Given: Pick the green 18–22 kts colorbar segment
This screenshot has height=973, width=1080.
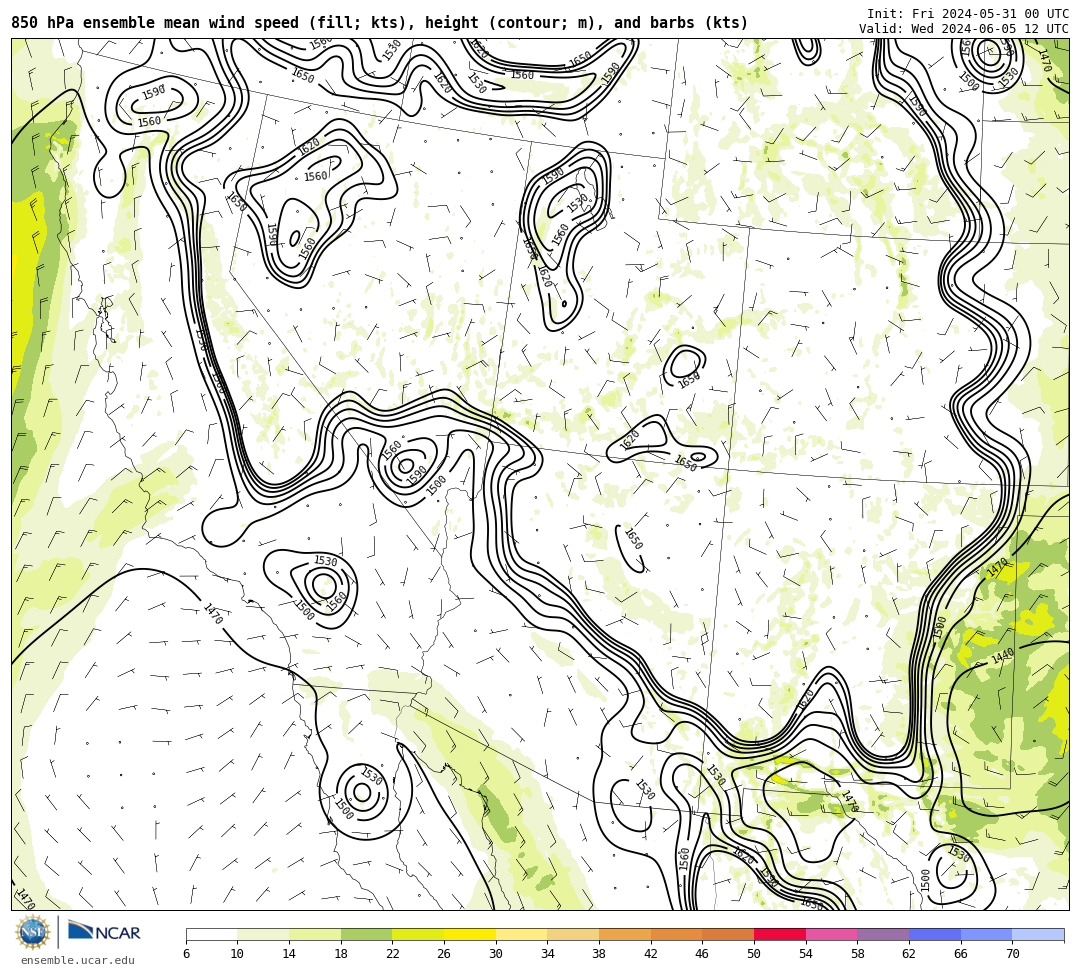Looking at the screenshot, I should (x=366, y=934).
